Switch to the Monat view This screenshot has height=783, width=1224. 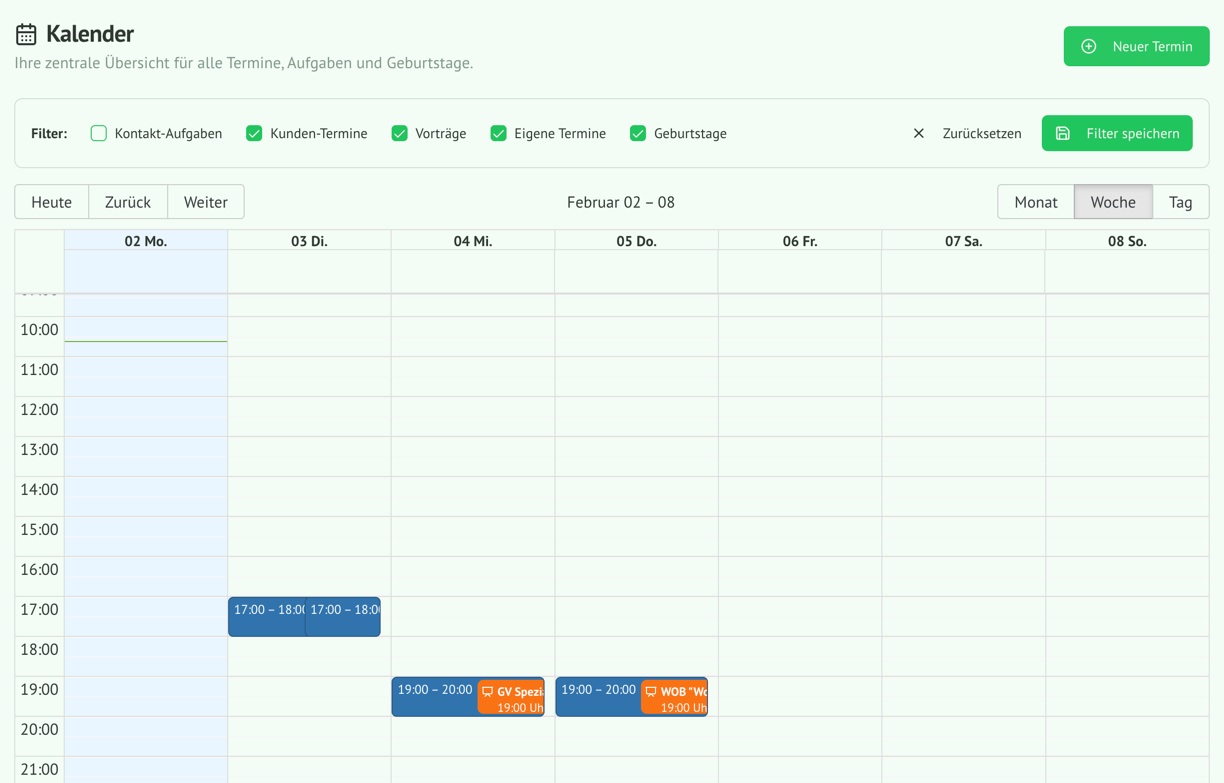pyautogui.click(x=1035, y=202)
